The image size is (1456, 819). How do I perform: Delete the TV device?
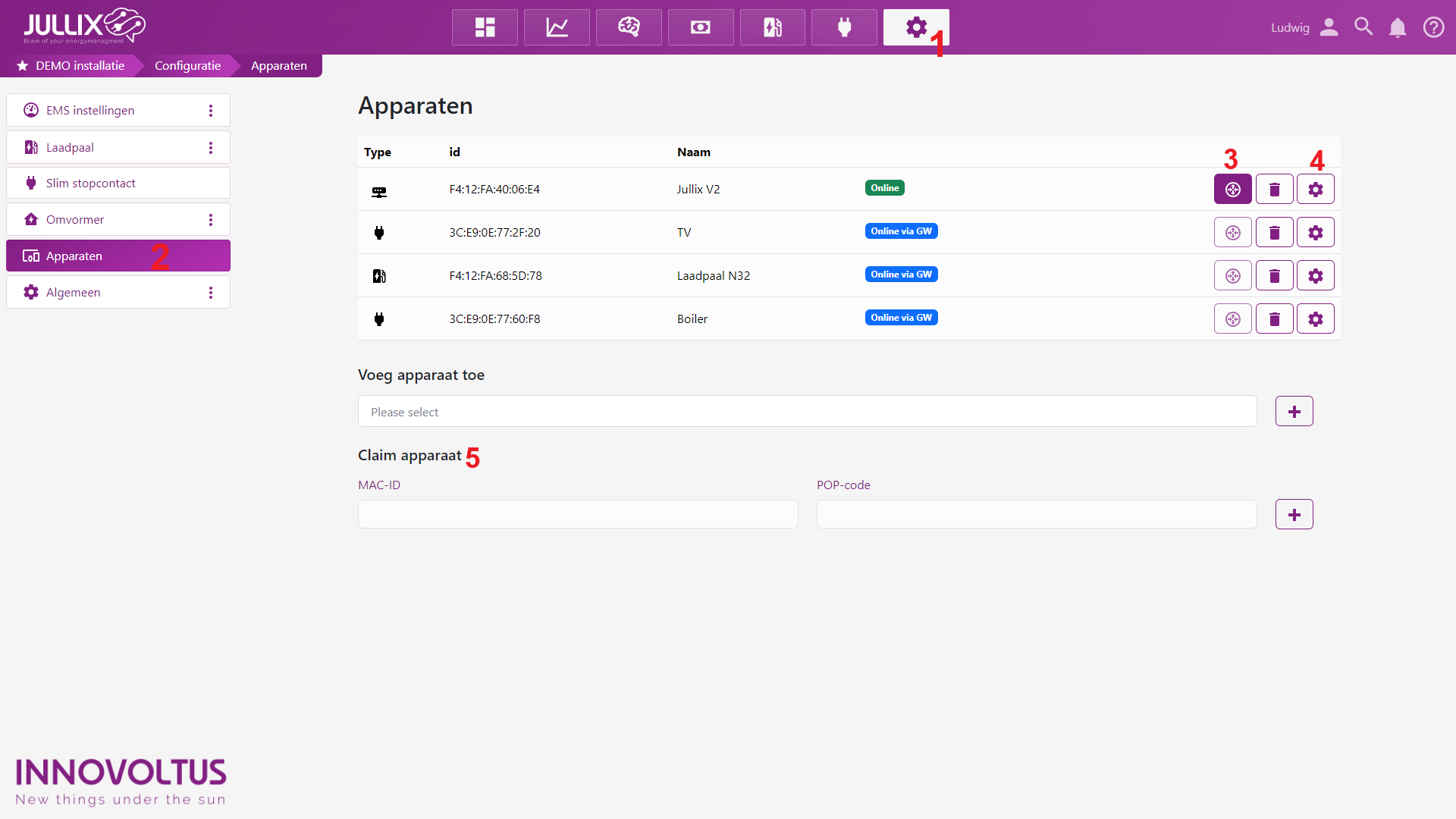click(x=1274, y=233)
